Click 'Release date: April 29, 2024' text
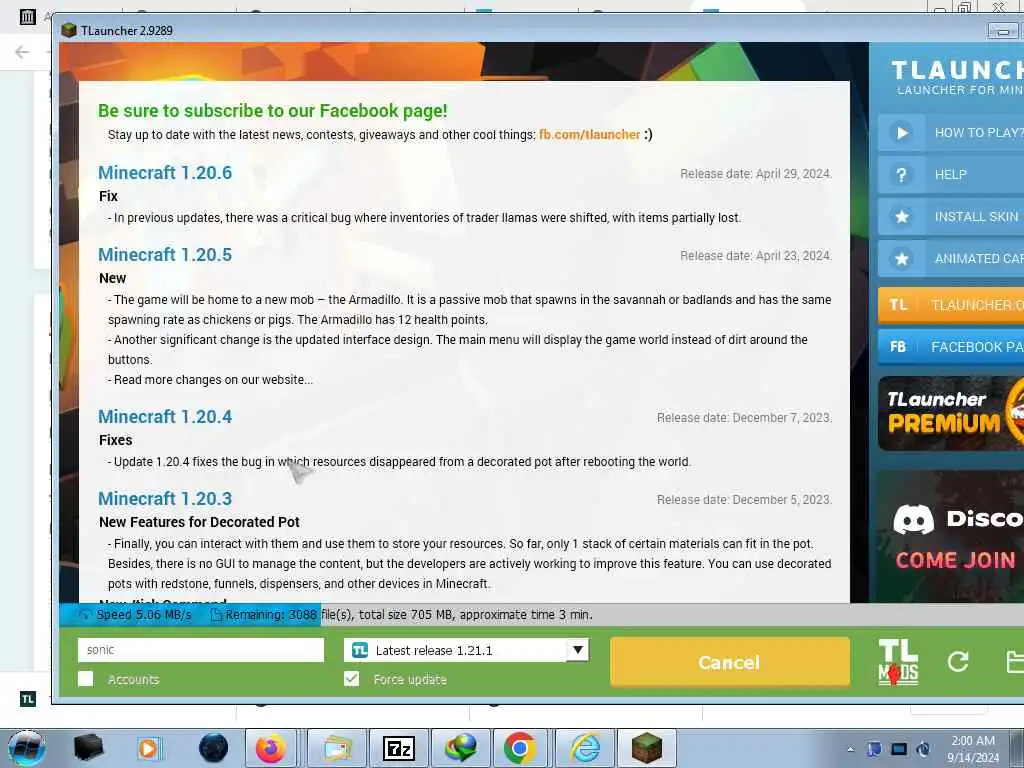This screenshot has width=1024, height=768. pos(756,174)
